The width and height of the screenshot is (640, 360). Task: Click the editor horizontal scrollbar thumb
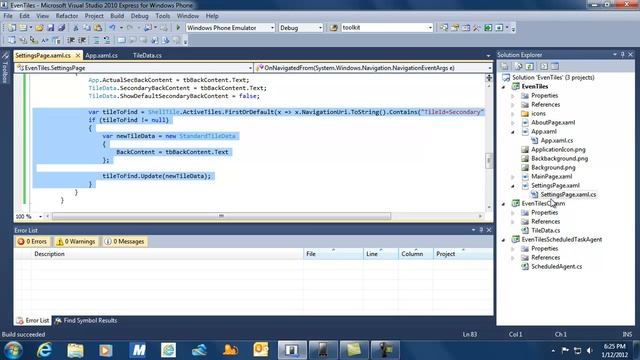click(221, 216)
